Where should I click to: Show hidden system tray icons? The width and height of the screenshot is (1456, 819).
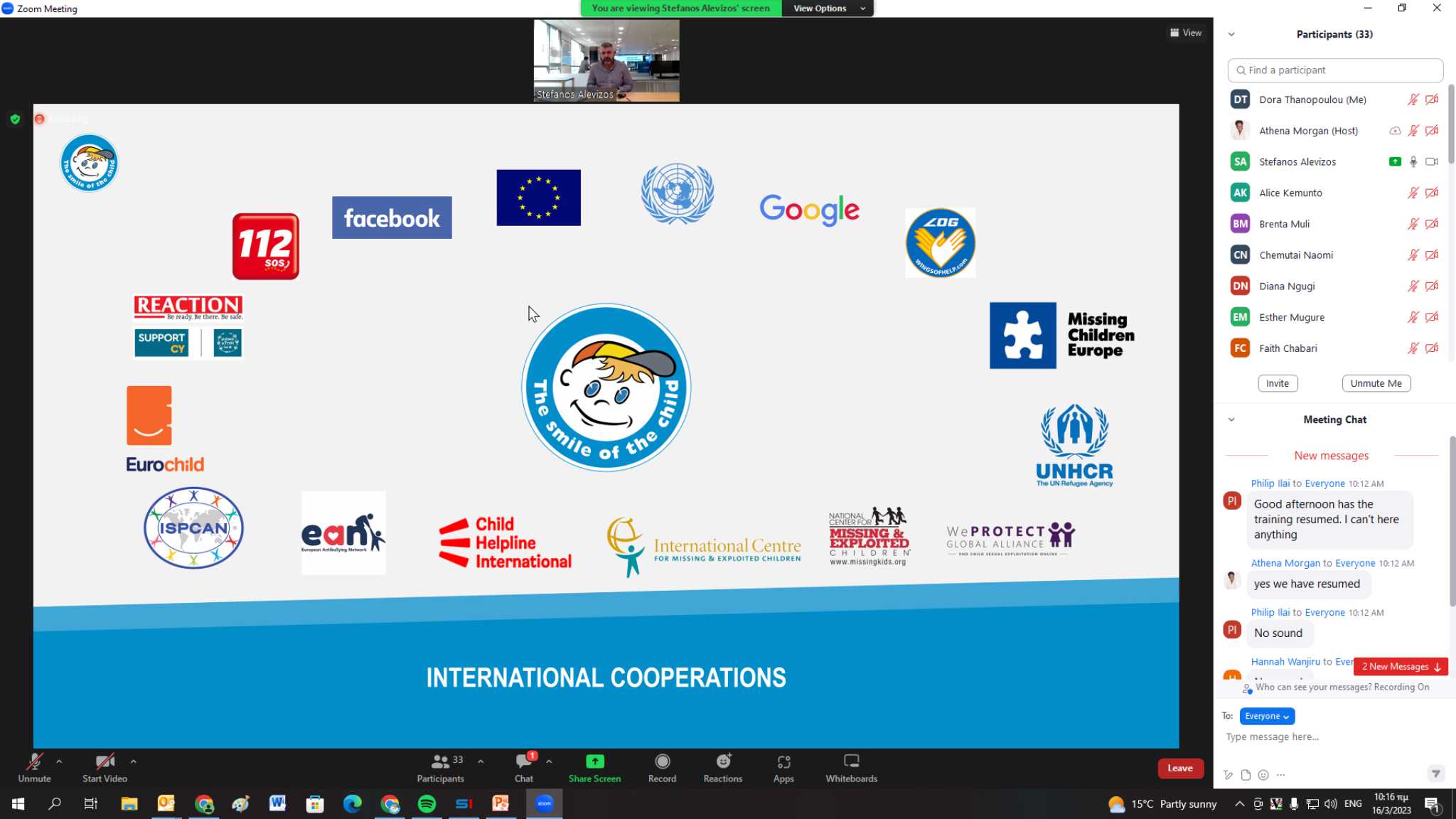point(1239,804)
